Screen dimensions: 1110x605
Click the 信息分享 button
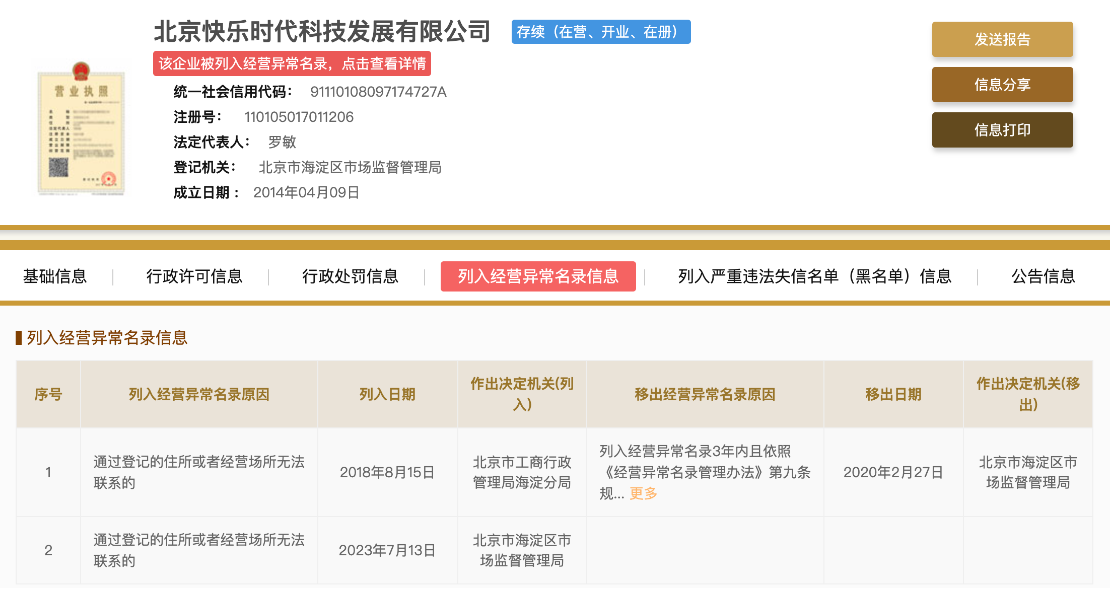pos(1002,85)
